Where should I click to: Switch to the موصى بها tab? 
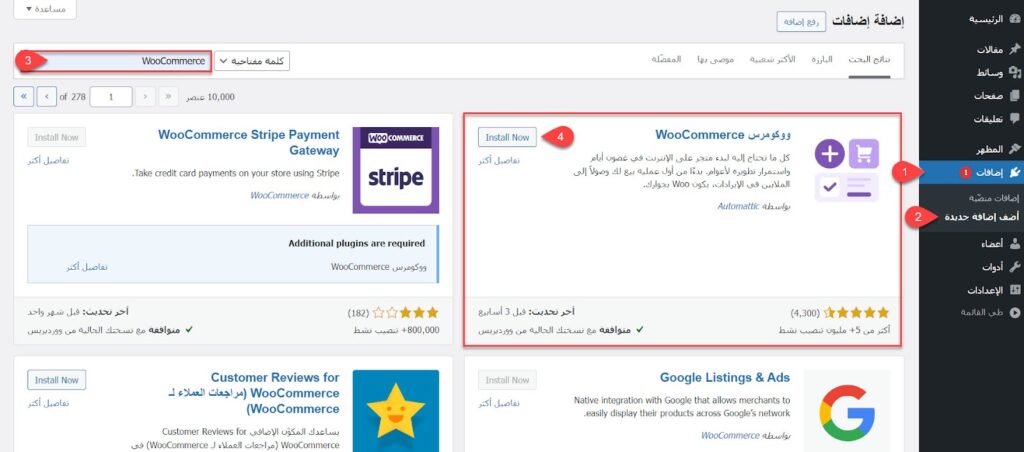716,59
